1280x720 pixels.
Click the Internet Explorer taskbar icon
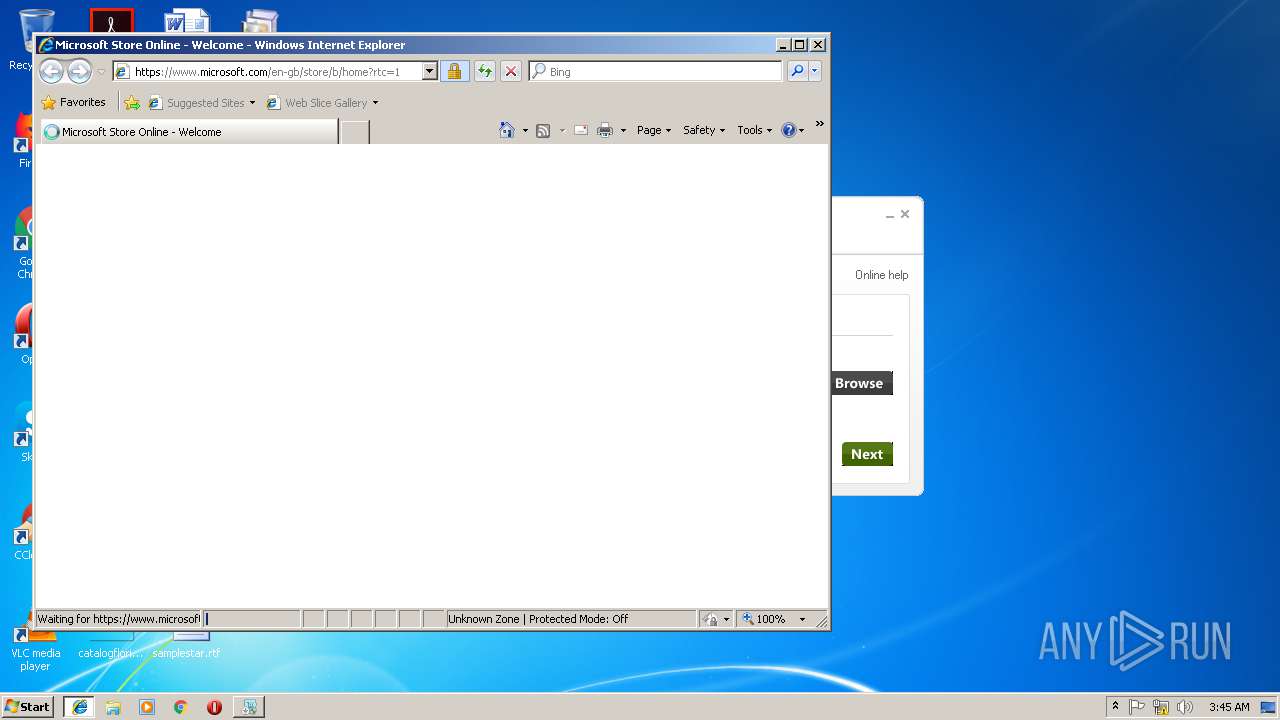[x=80, y=707]
